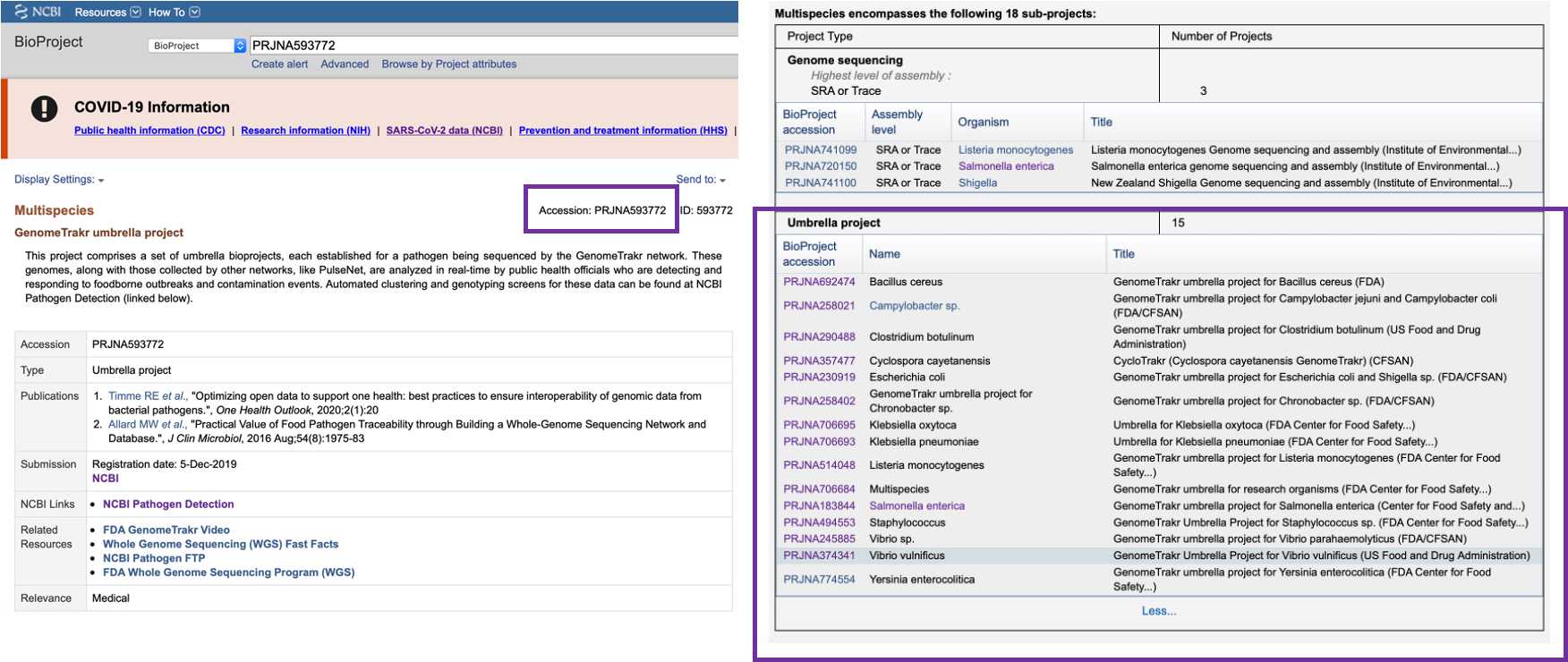Open the Create alert link
This screenshot has width=1568, height=662.
click(x=279, y=64)
